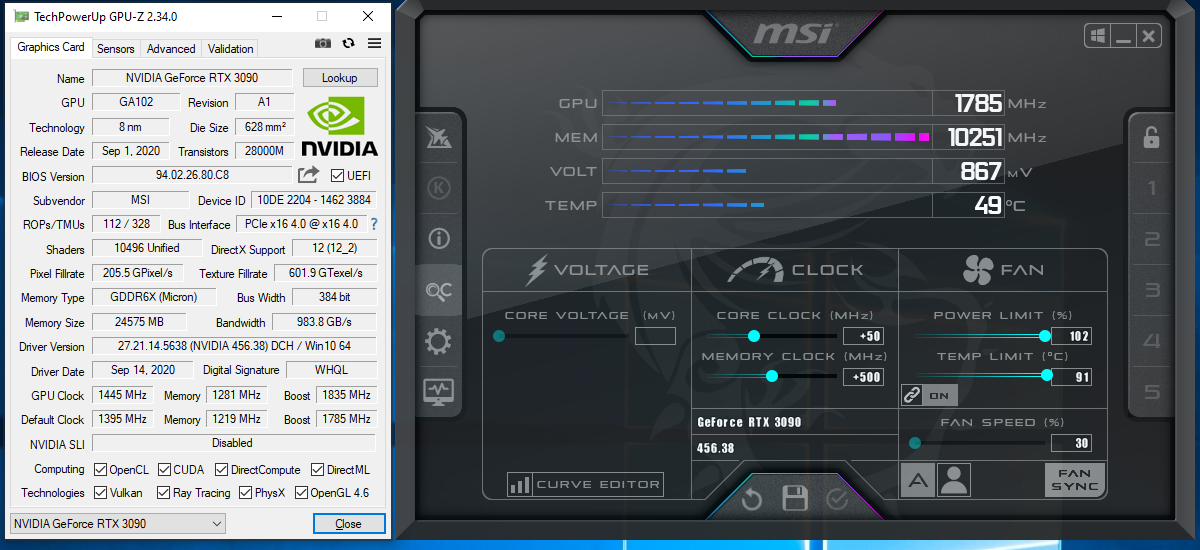This screenshot has width=1200, height=550.
Task: Click the FAN section fan icon
Action: [977, 270]
